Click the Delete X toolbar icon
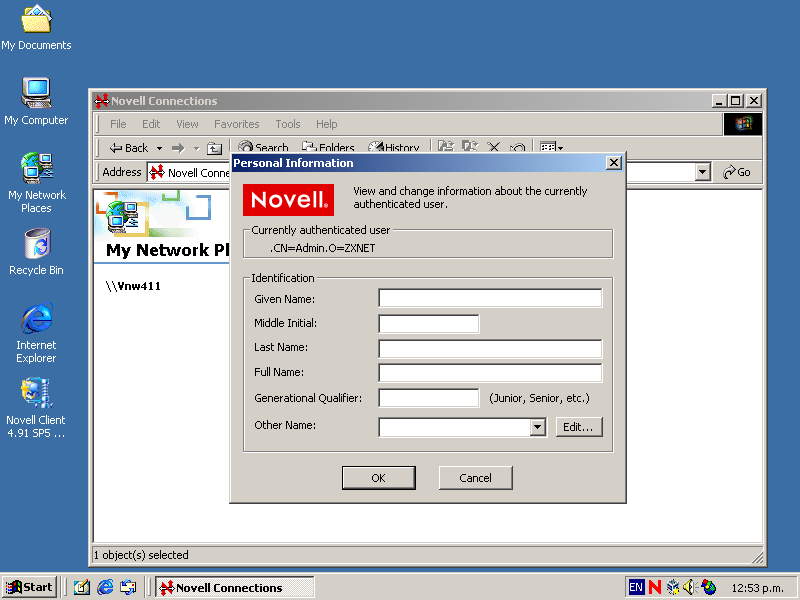 [493, 147]
